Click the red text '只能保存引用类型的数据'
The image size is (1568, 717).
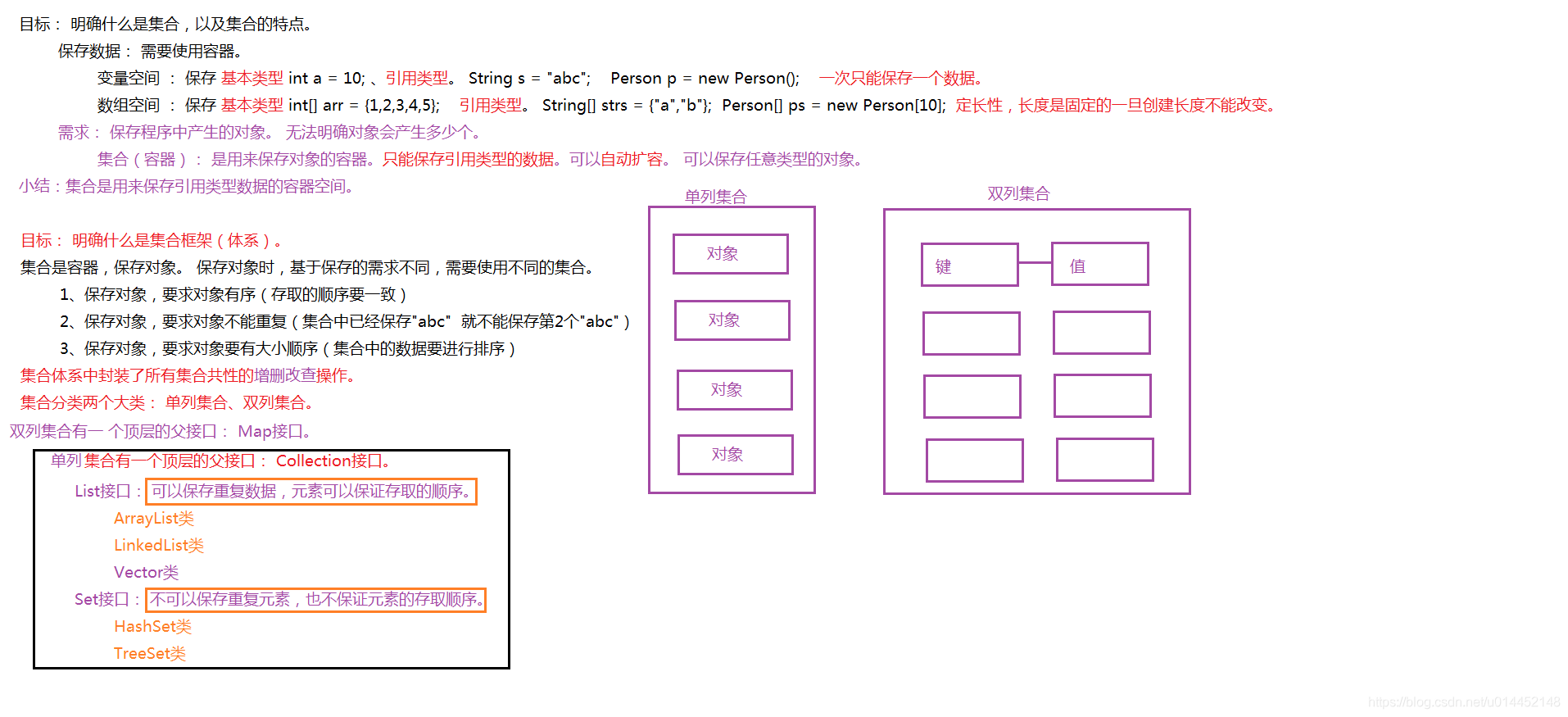click(x=468, y=160)
